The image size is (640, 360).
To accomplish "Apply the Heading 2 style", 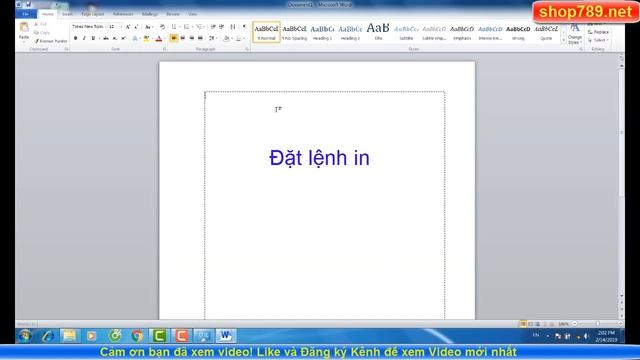I will coord(350,32).
